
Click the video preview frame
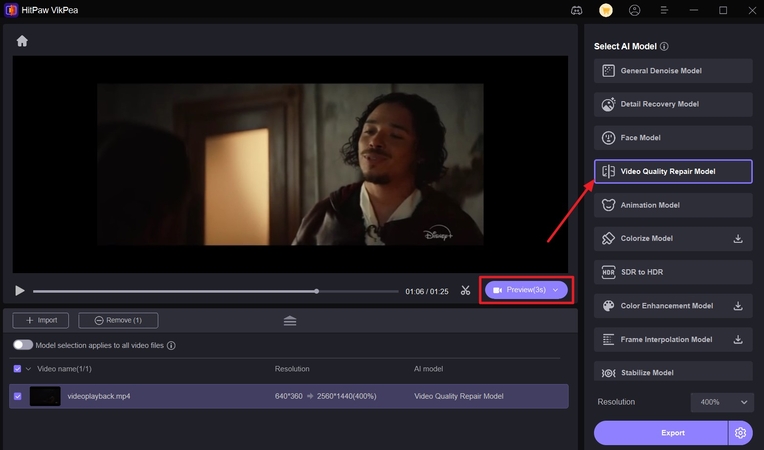click(x=290, y=164)
